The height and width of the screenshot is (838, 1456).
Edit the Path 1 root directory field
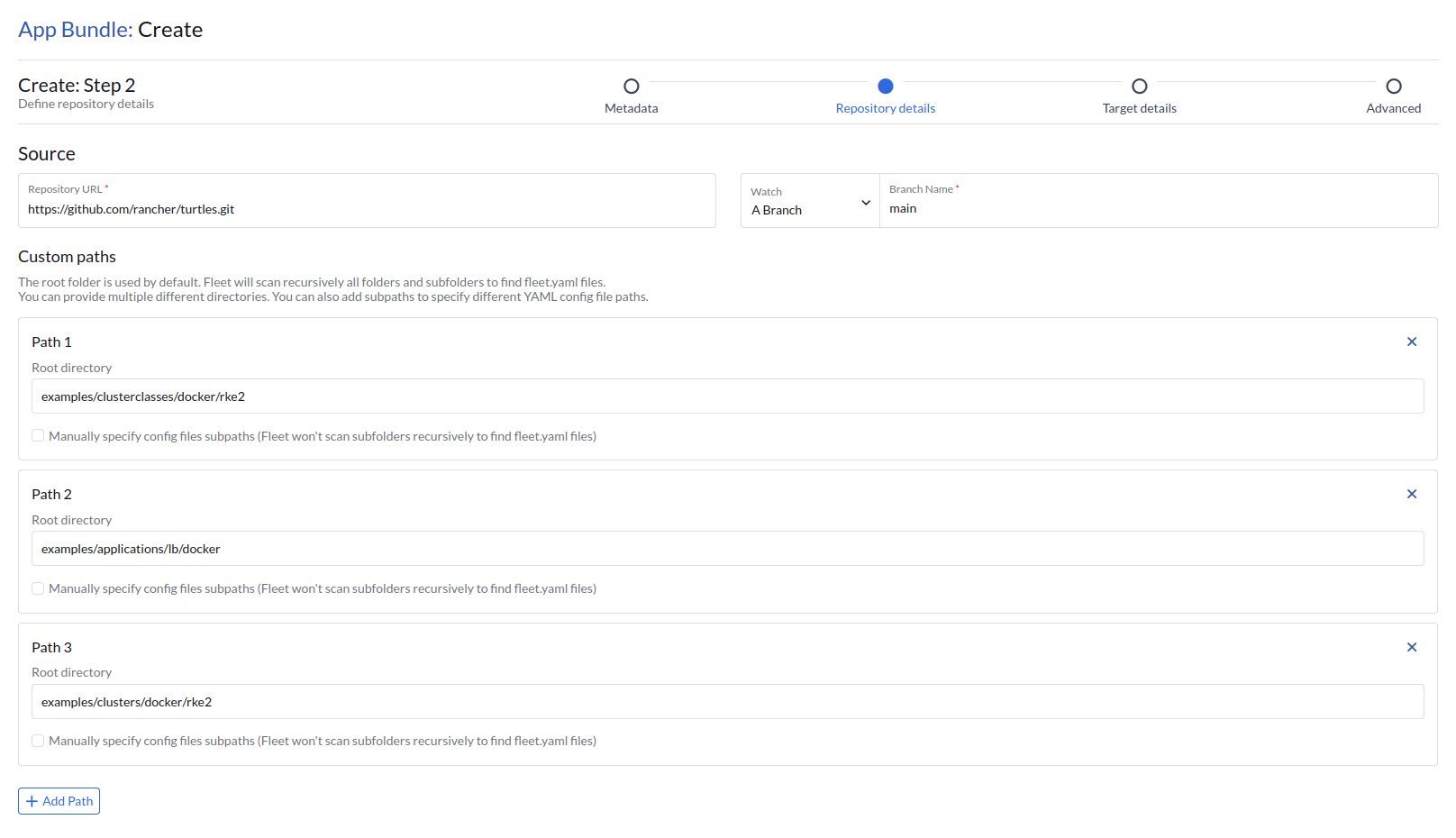[727, 396]
